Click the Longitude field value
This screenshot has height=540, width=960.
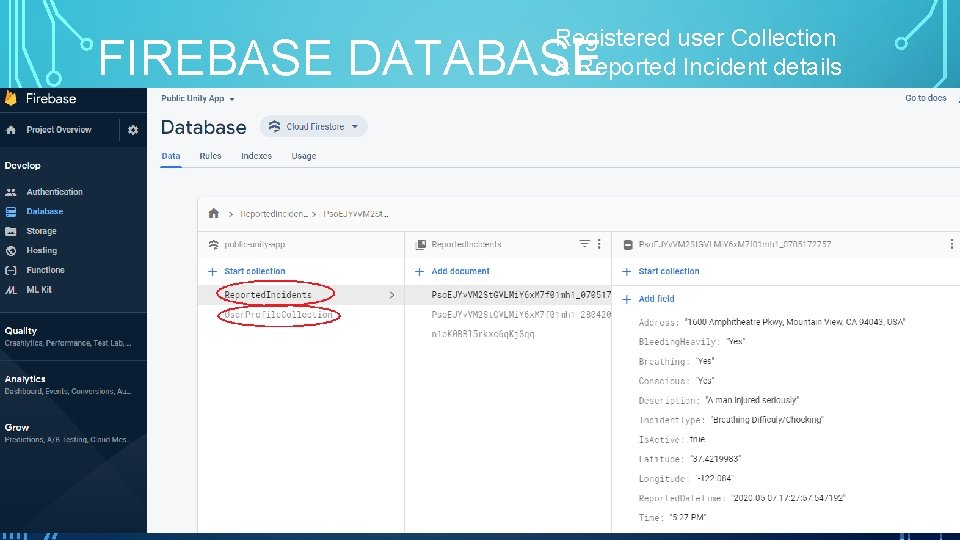click(714, 479)
